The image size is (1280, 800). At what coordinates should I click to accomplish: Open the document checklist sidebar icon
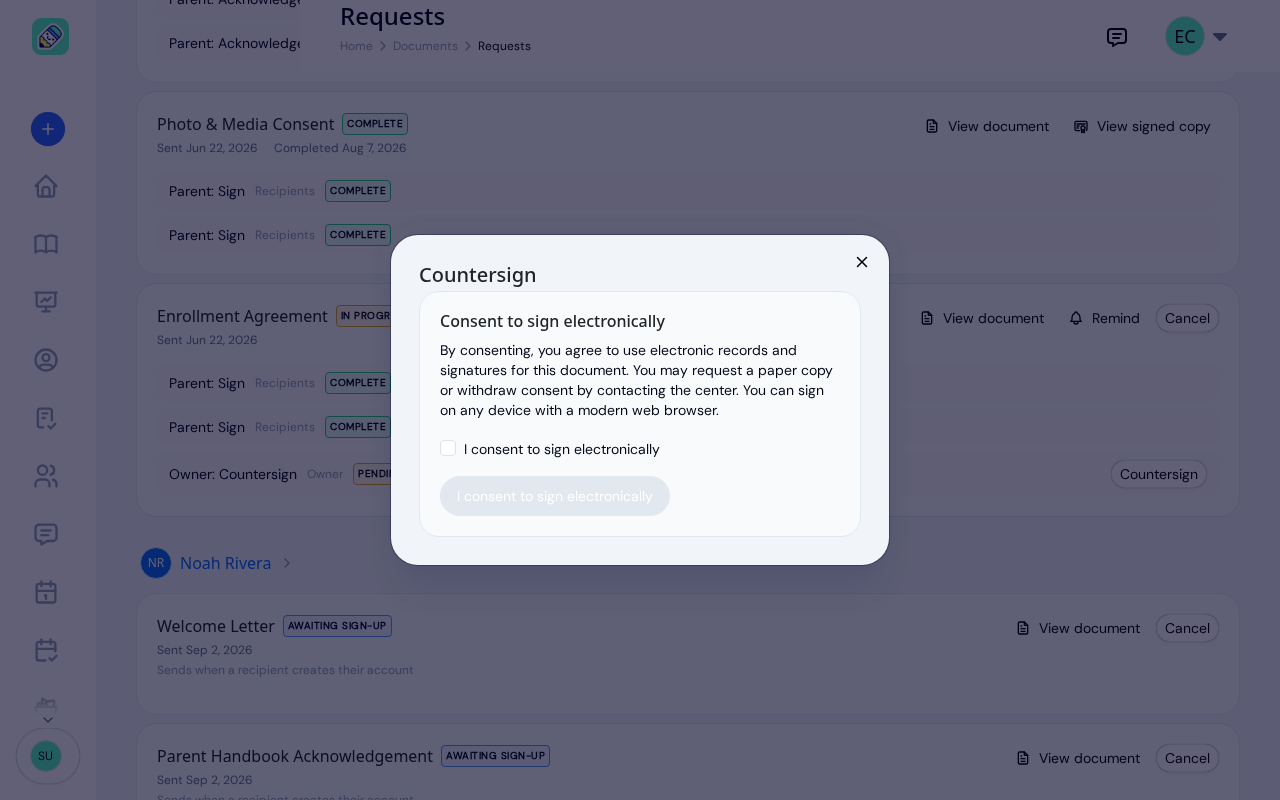(46, 418)
